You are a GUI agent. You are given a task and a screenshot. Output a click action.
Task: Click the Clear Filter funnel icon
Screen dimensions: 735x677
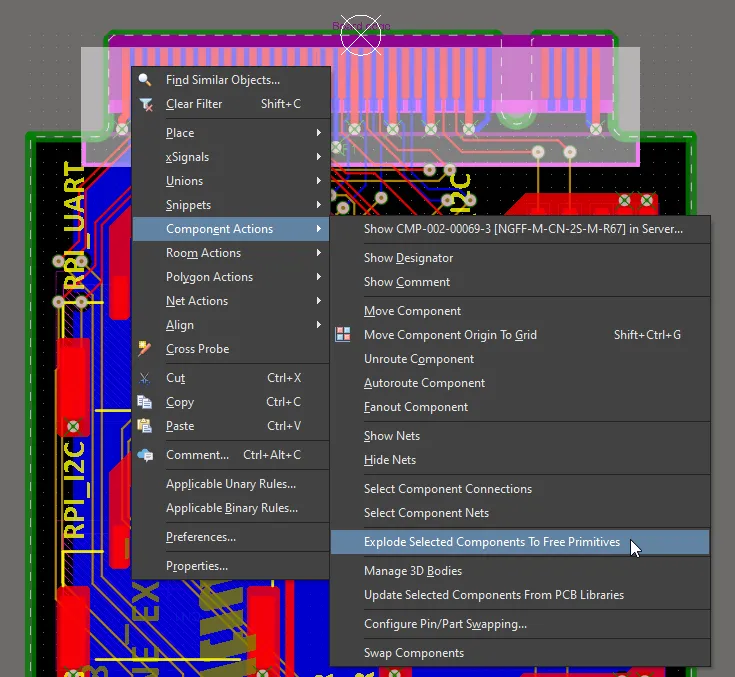click(x=146, y=104)
